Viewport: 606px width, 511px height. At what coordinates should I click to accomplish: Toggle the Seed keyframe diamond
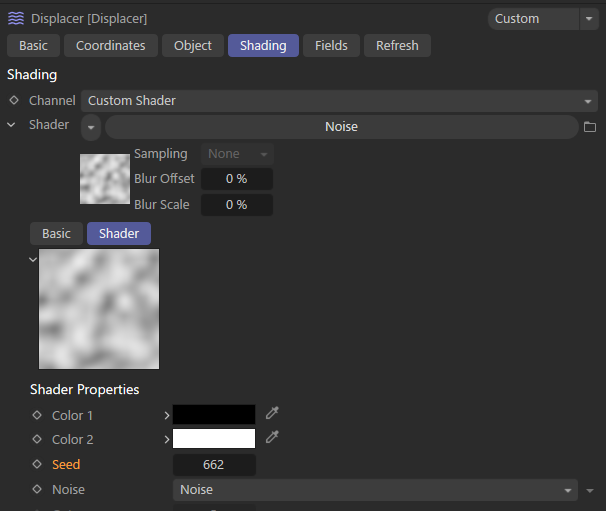pos(37,464)
